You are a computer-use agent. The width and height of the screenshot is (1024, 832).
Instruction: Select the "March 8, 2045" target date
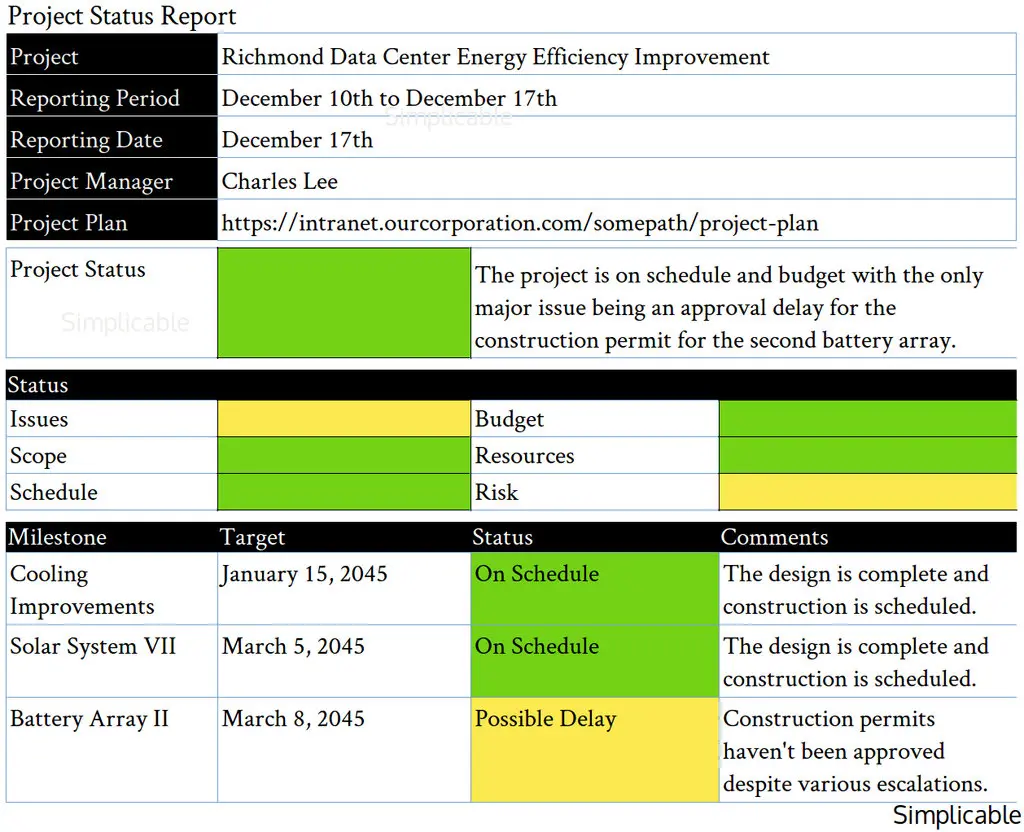pos(293,719)
